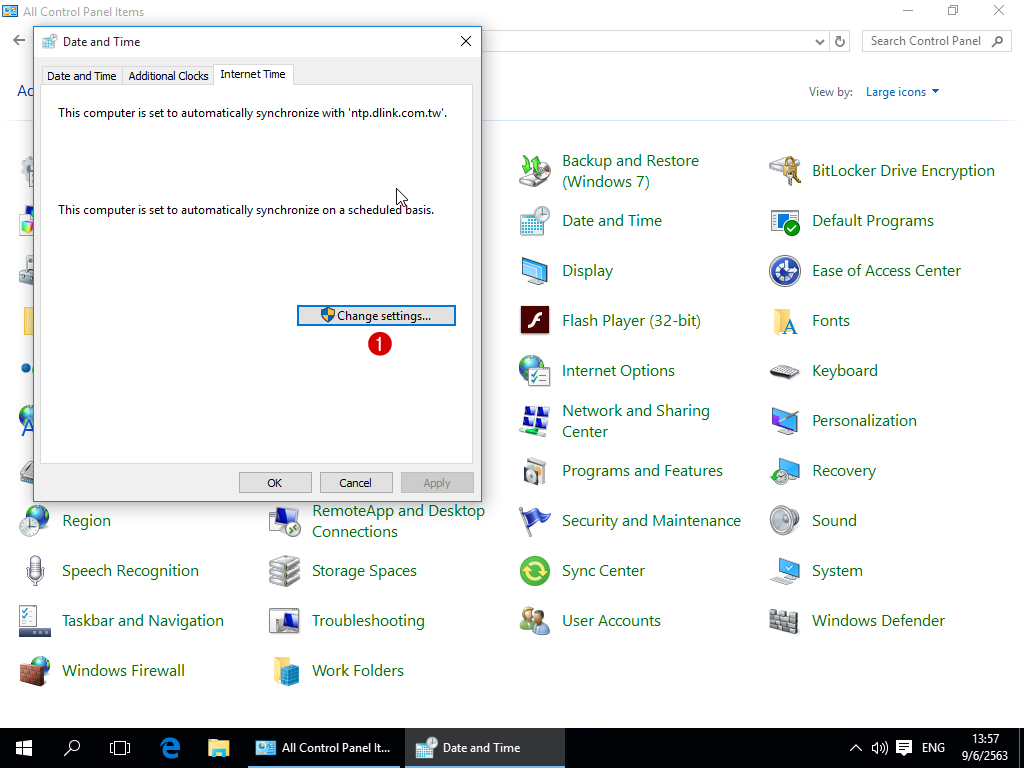The width and height of the screenshot is (1024, 768).
Task: Open the Speech Recognition microphone icon
Action: pos(35,571)
